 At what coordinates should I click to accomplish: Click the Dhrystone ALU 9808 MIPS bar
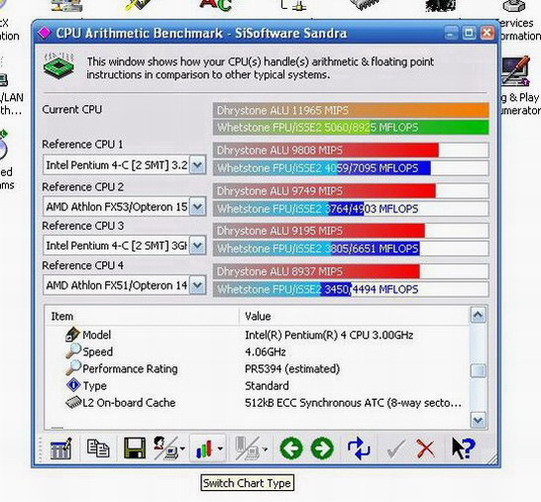(x=351, y=150)
